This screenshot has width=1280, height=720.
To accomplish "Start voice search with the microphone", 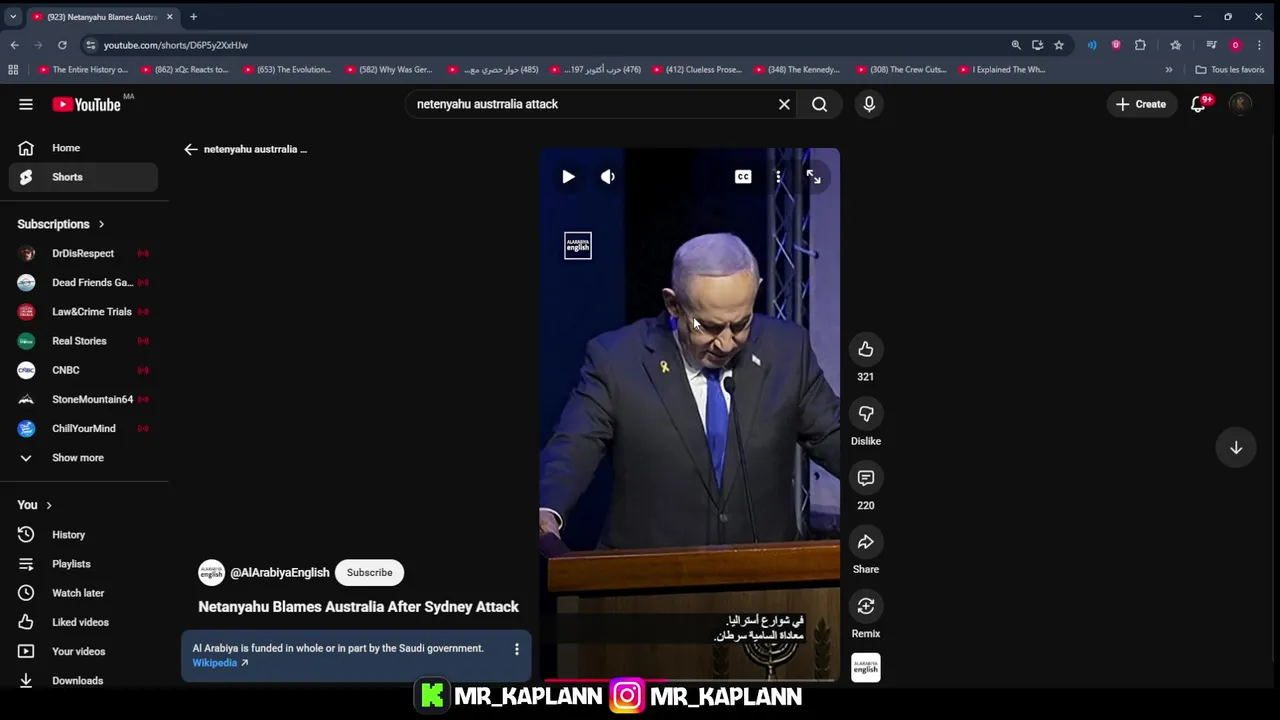I will (x=869, y=104).
